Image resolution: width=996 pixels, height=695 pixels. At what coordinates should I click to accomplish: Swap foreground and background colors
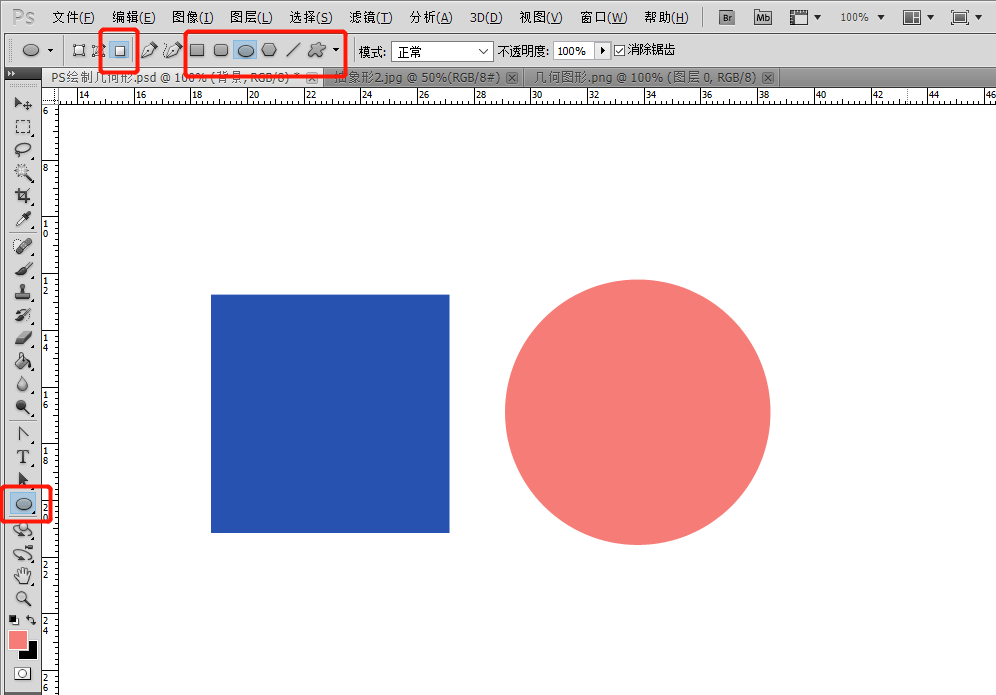[x=31, y=619]
